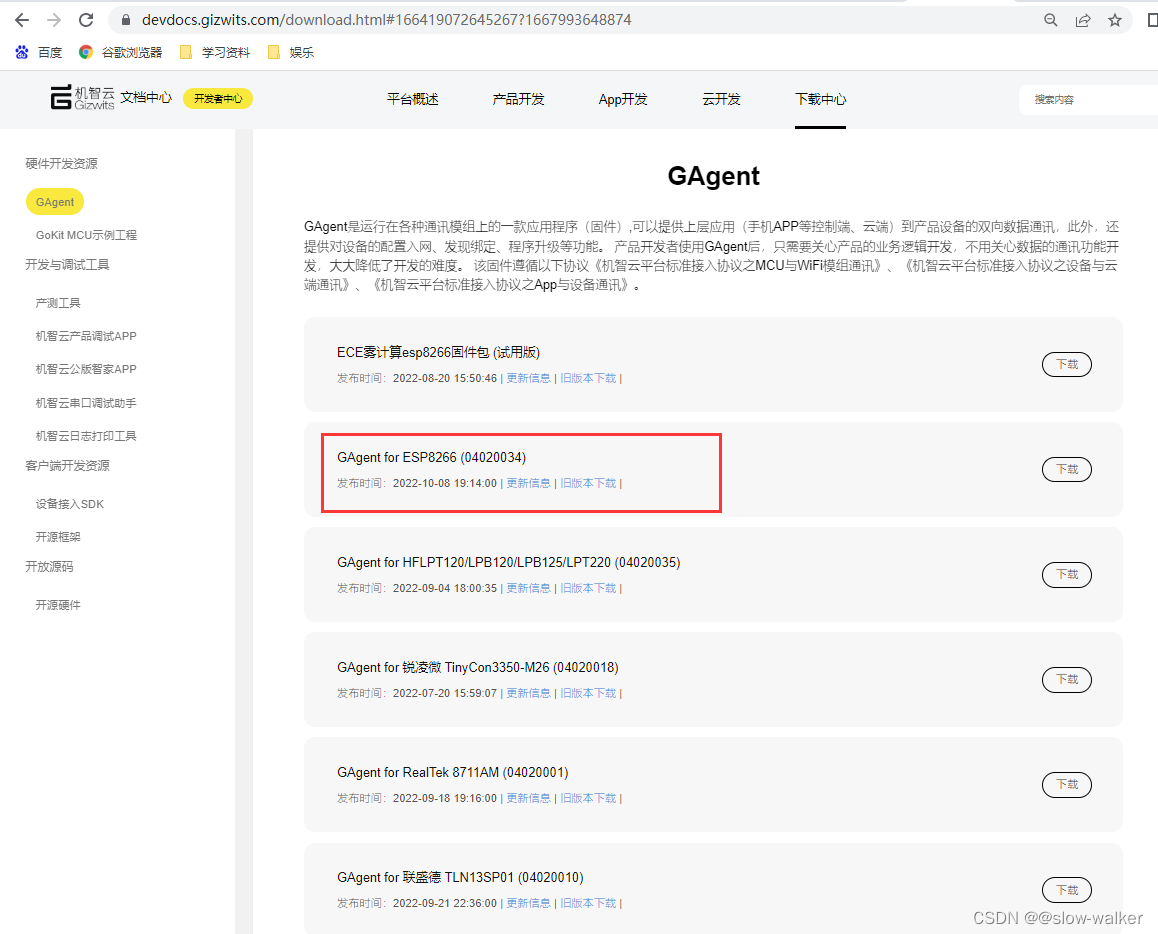Open 旧版本下载 for 联盛德 TLN13SP01
The image size is (1158, 934).
click(x=588, y=903)
